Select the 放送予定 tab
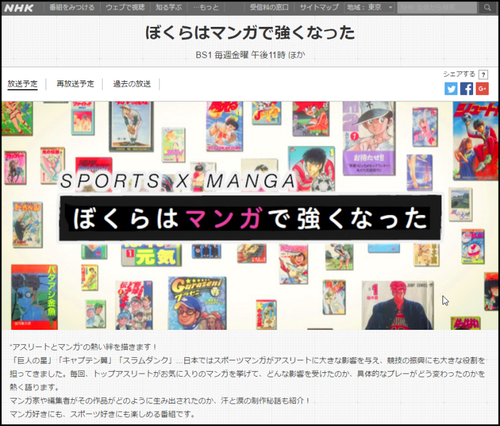The height and width of the screenshot is (426, 500). 23,84
